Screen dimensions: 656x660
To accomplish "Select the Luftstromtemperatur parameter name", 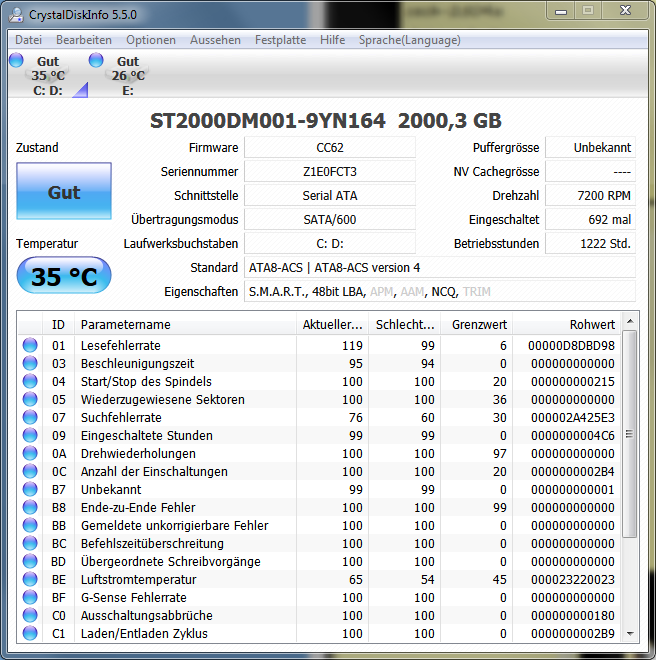I will (x=139, y=580).
